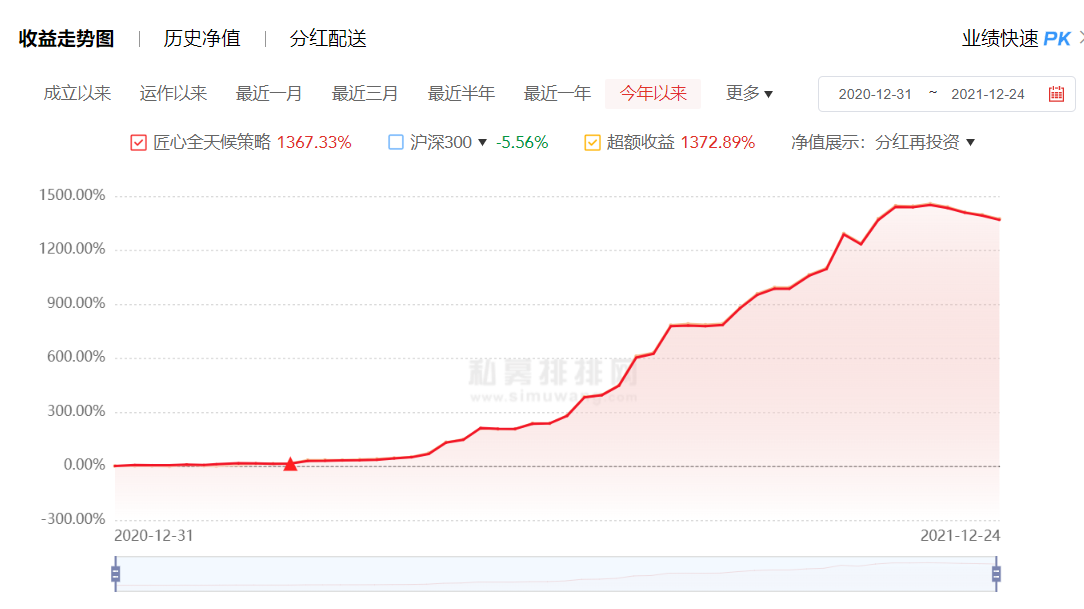Click the red triangle marker on chart
The height and width of the screenshot is (609, 1084).
point(290,464)
